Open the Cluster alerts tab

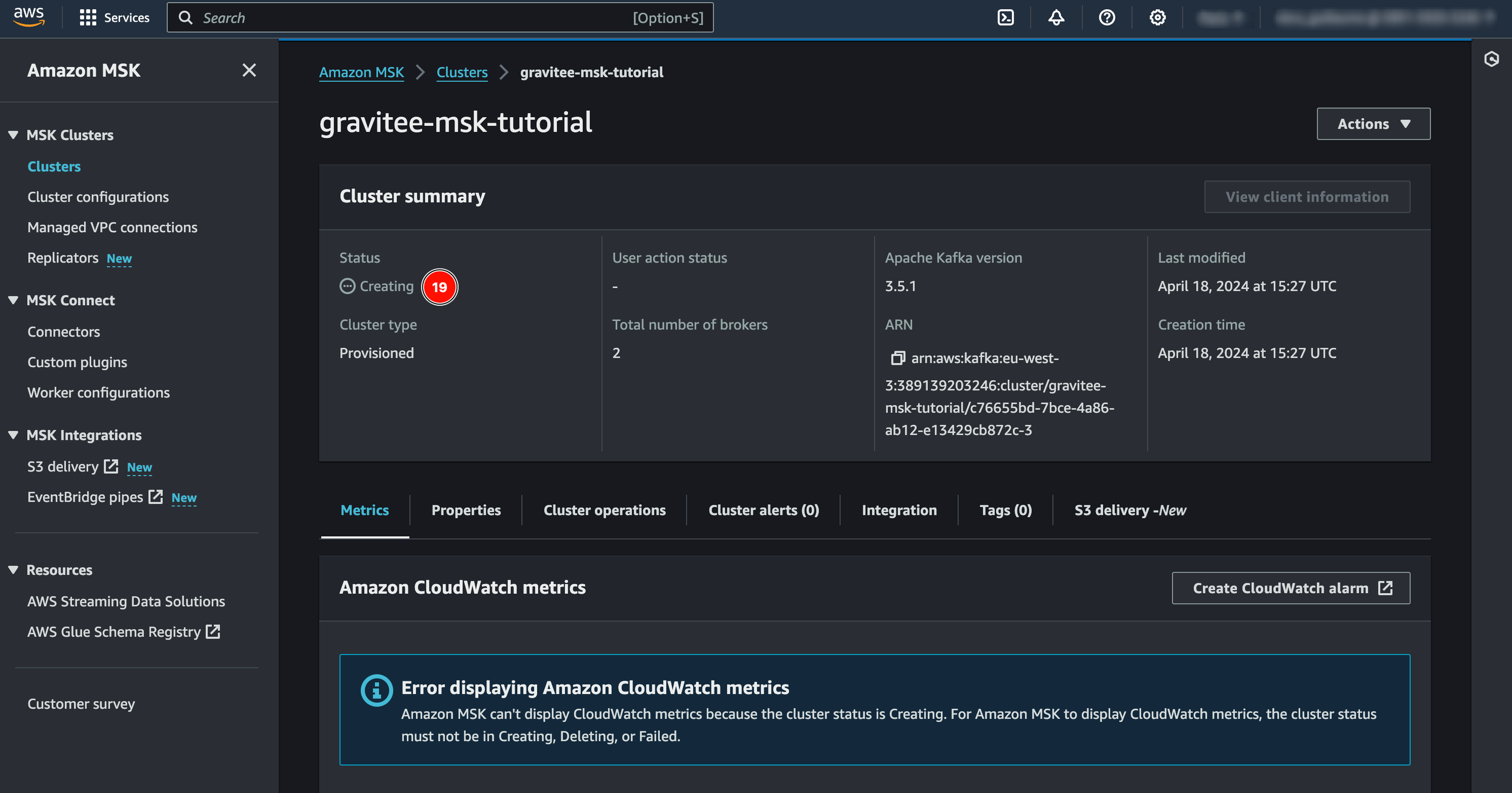pyautogui.click(x=764, y=509)
